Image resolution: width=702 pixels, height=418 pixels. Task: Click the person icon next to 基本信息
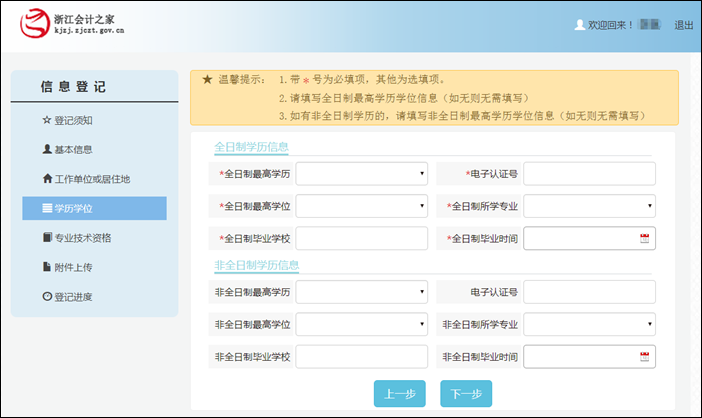(46, 150)
